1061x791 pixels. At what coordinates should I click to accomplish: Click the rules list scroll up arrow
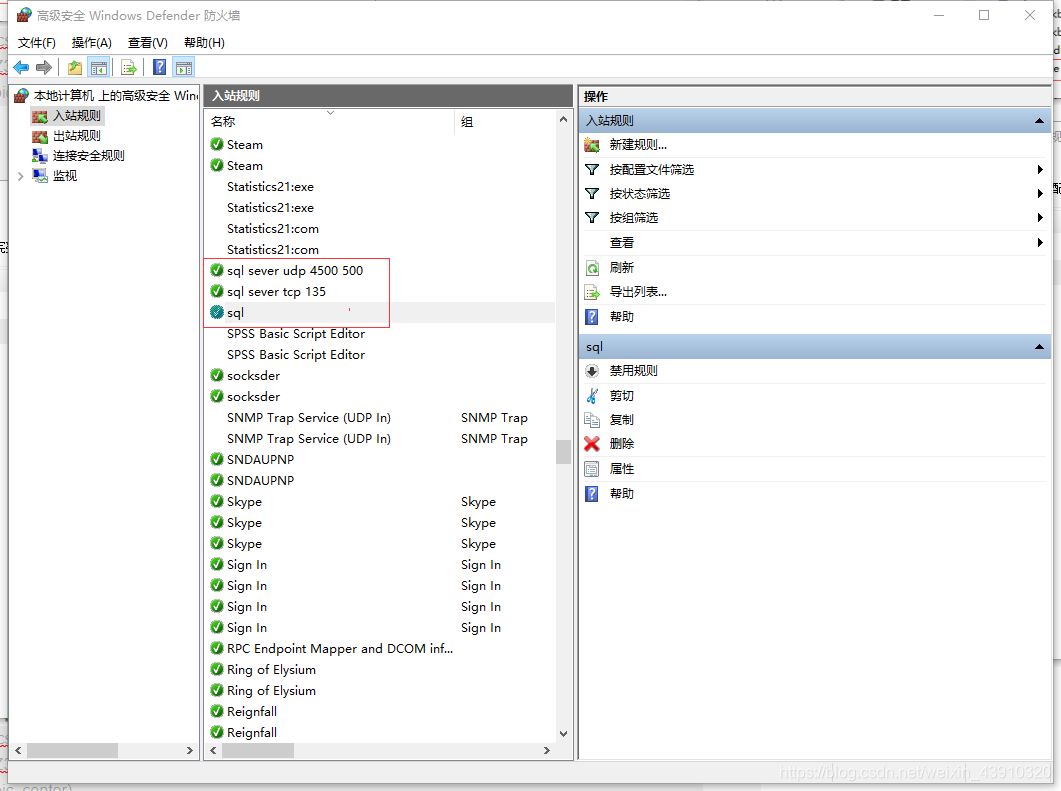click(563, 119)
